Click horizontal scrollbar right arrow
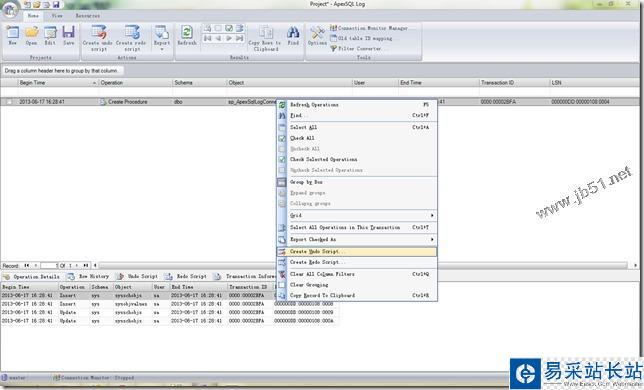The width and height of the screenshot is (644, 390). pyautogui.click(x=635, y=266)
